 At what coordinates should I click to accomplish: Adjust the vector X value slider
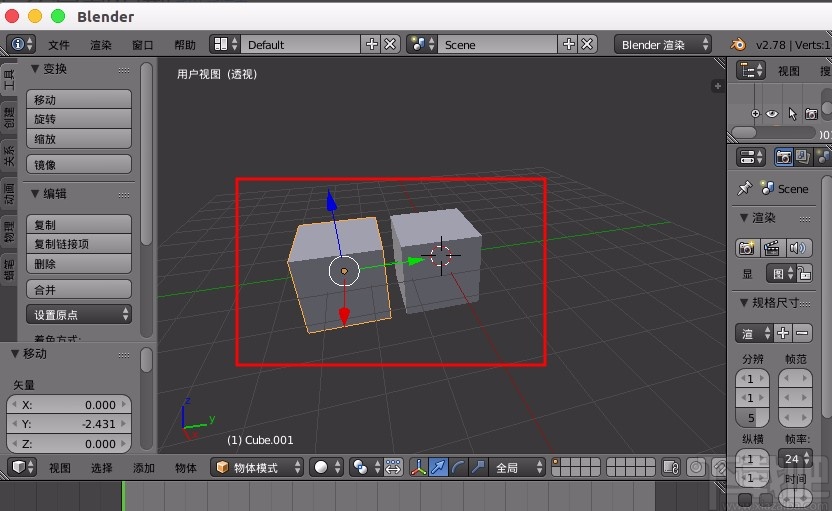click(x=69, y=404)
